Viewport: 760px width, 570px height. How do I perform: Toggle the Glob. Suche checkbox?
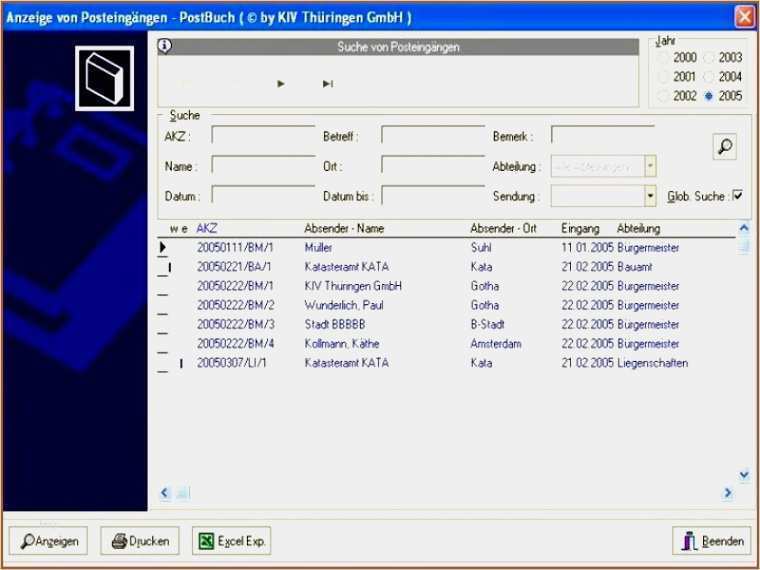tap(737, 196)
